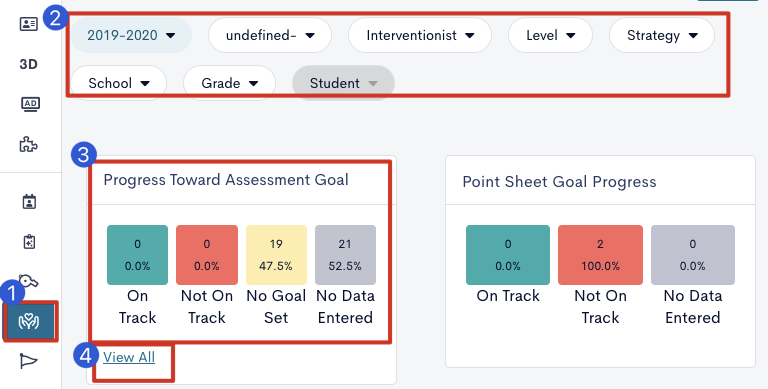Open the ID card icon in sidebar
This screenshot has width=768, height=389.
pos(28,24)
